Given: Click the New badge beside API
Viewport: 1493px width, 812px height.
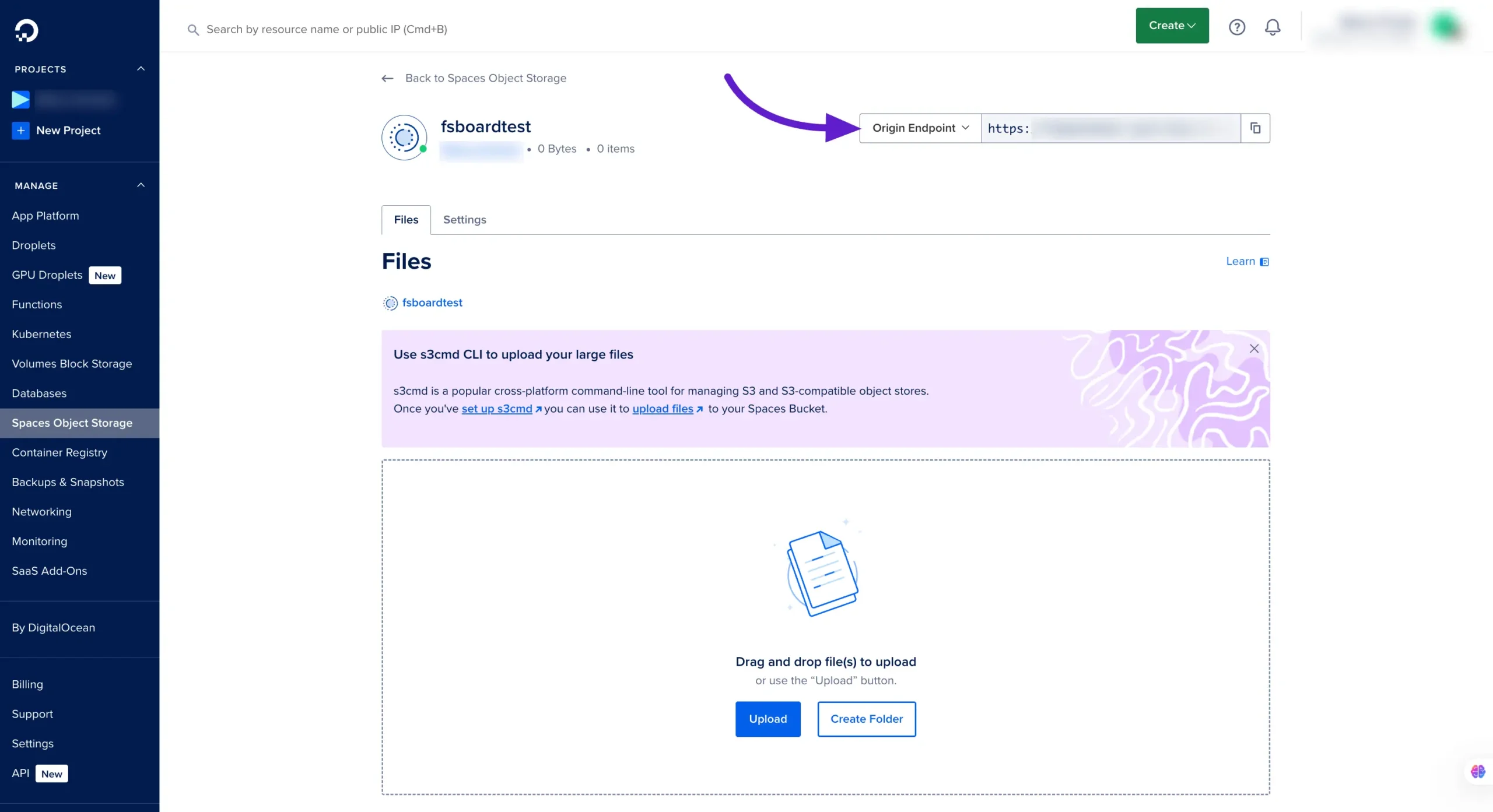Looking at the screenshot, I should click(x=51, y=774).
